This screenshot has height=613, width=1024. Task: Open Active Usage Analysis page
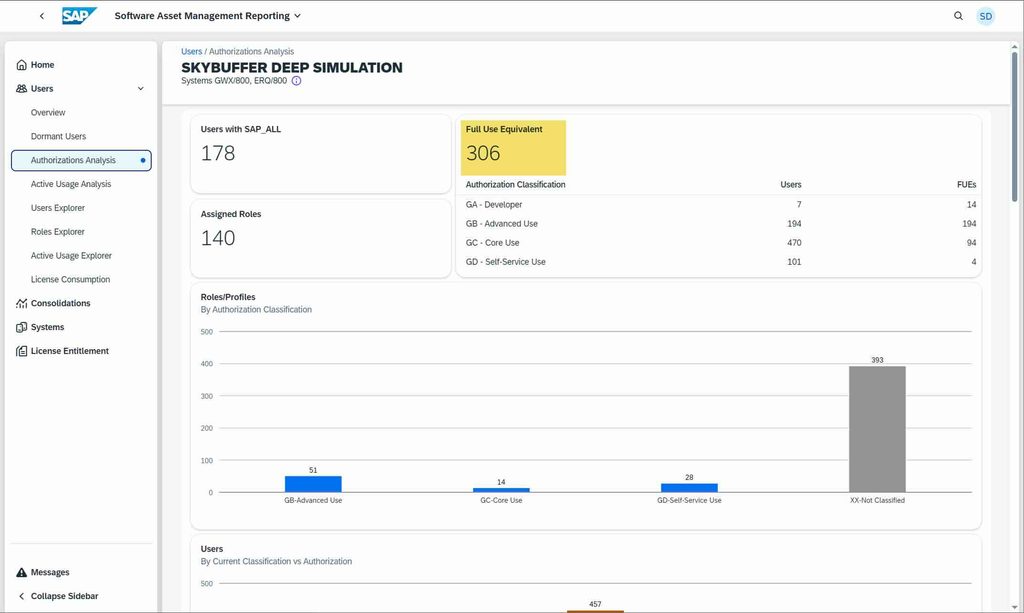(x=71, y=184)
